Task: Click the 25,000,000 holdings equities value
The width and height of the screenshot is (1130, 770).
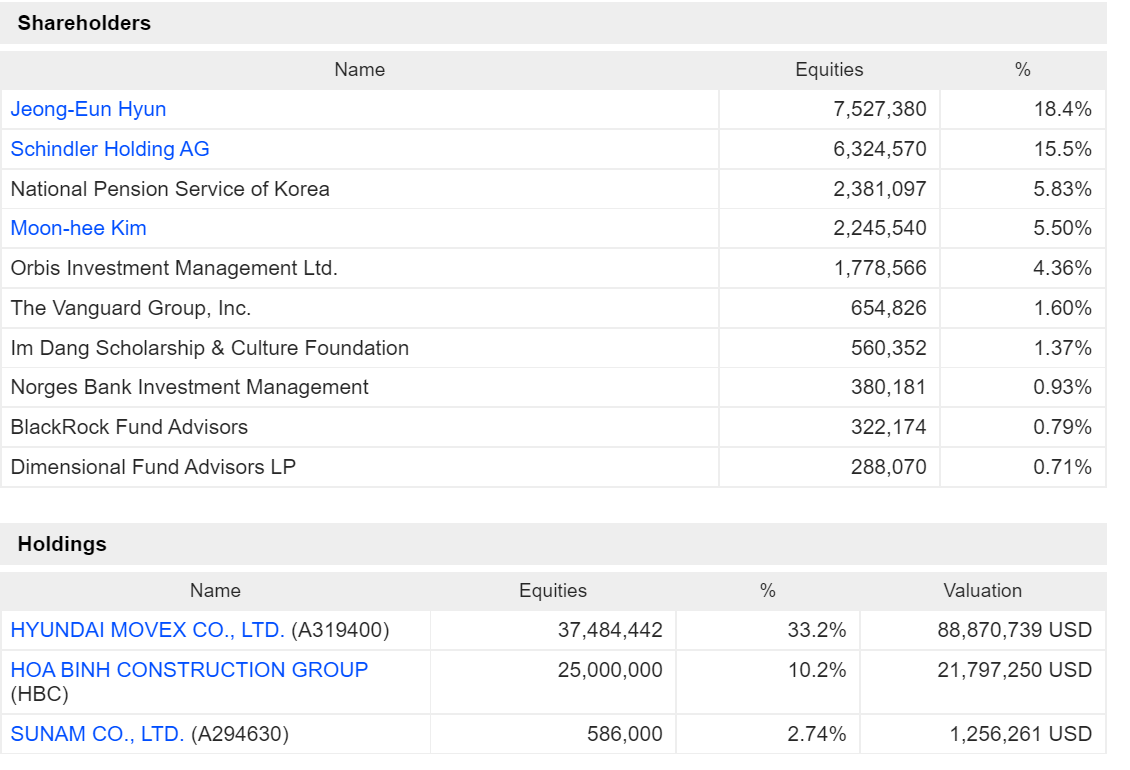Action: 610,670
